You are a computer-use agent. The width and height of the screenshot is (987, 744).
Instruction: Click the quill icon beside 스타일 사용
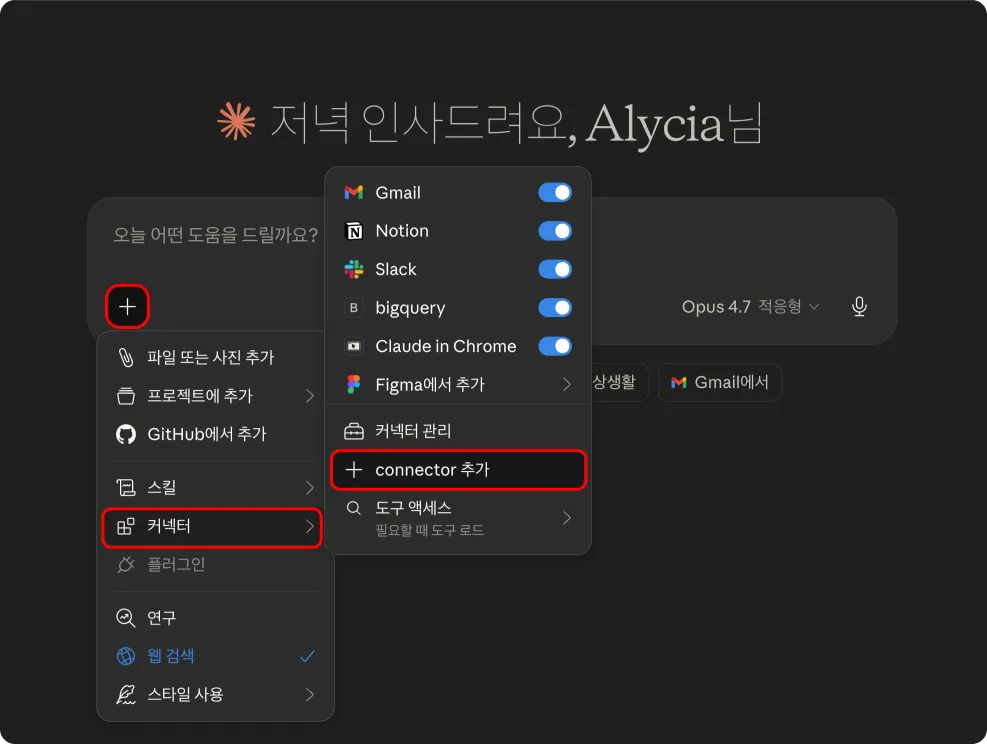pyautogui.click(x=126, y=694)
